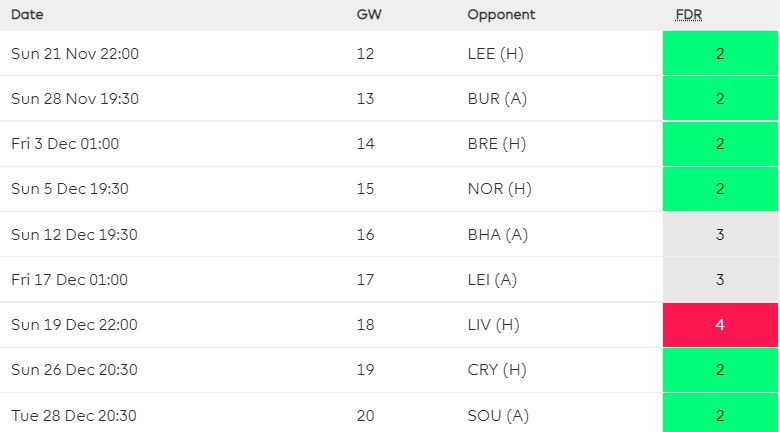
Task: Click the Date column header
Action: pyautogui.click(x=27, y=15)
